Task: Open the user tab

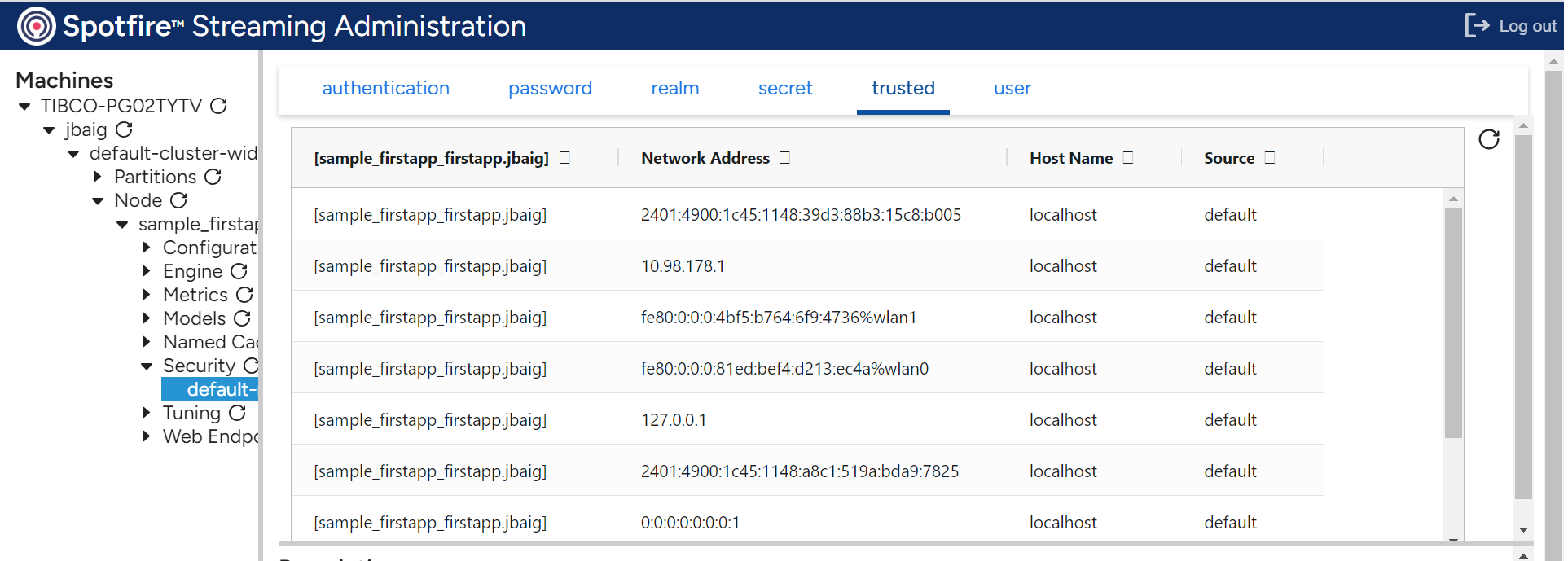Action: pyautogui.click(x=1012, y=89)
